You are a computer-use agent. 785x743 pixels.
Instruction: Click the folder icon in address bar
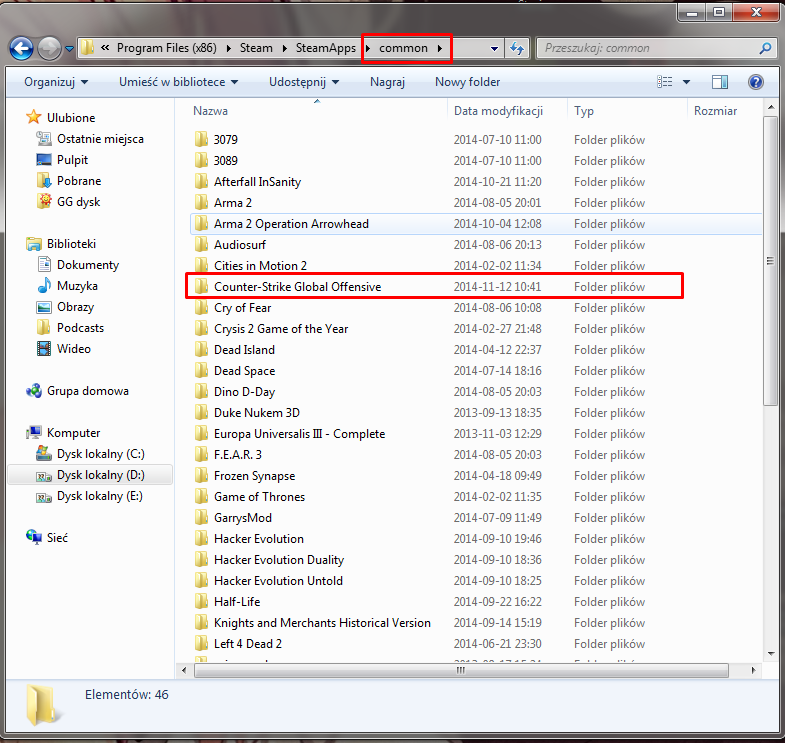(x=87, y=48)
